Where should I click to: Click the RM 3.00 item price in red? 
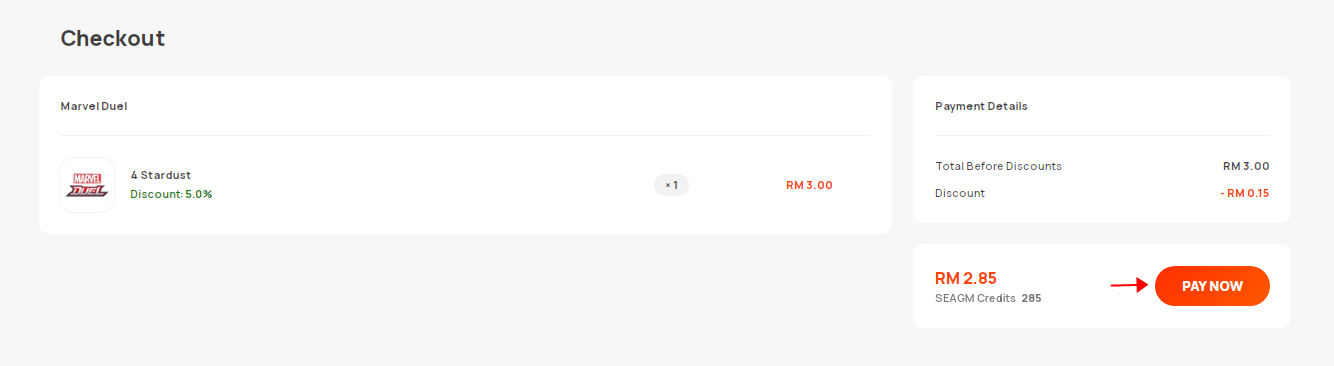[x=809, y=185]
